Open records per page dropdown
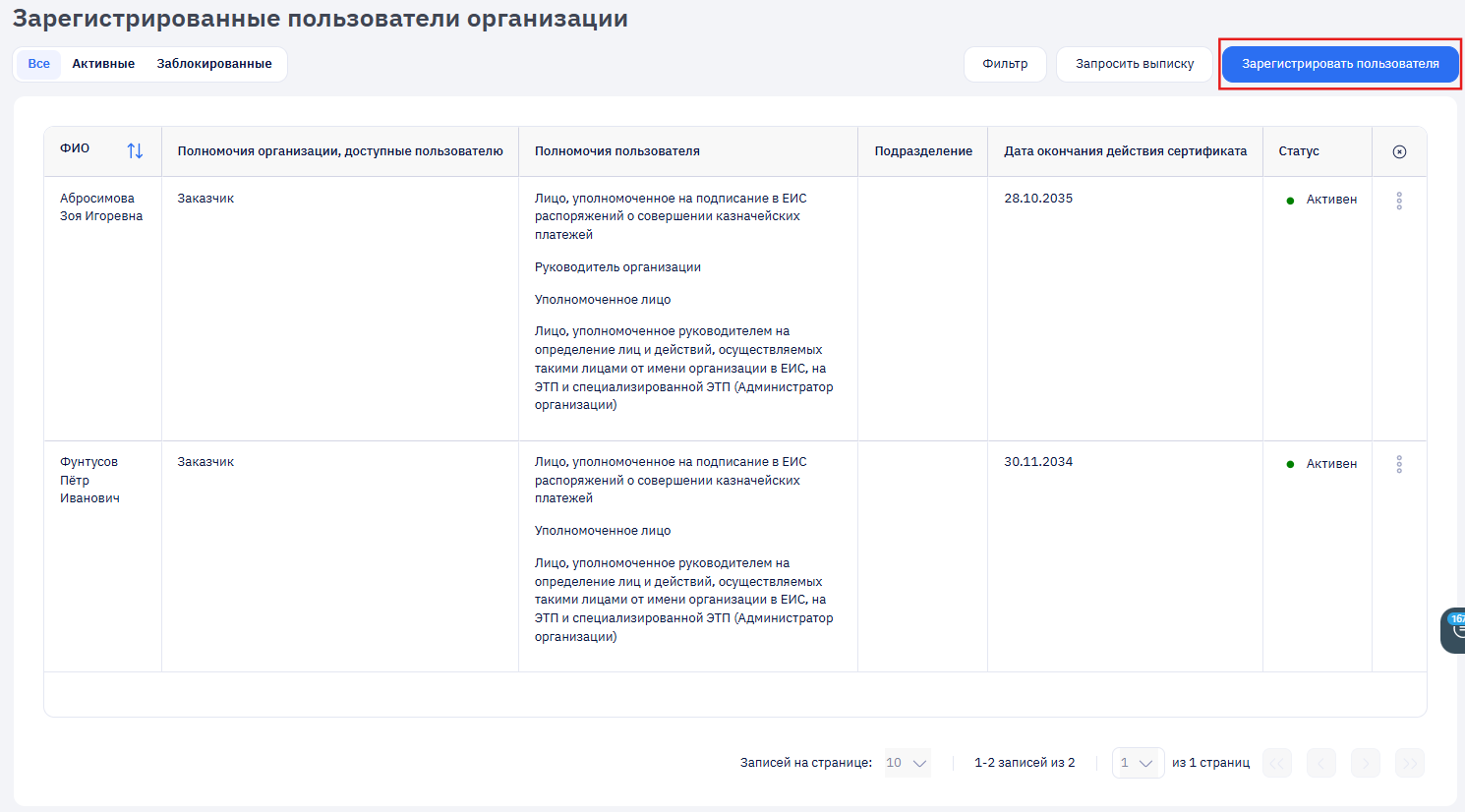Image resolution: width=1465 pixels, height=812 pixels. point(908,763)
